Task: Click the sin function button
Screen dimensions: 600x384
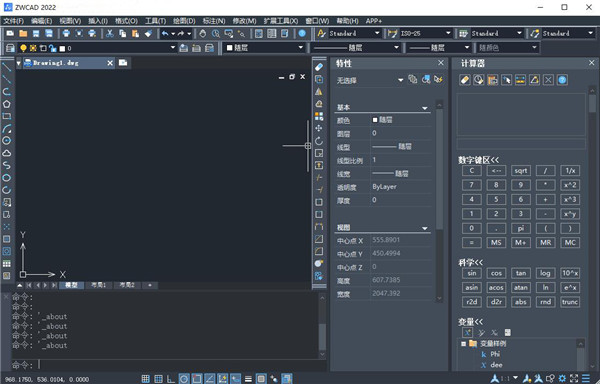Action: click(471, 273)
